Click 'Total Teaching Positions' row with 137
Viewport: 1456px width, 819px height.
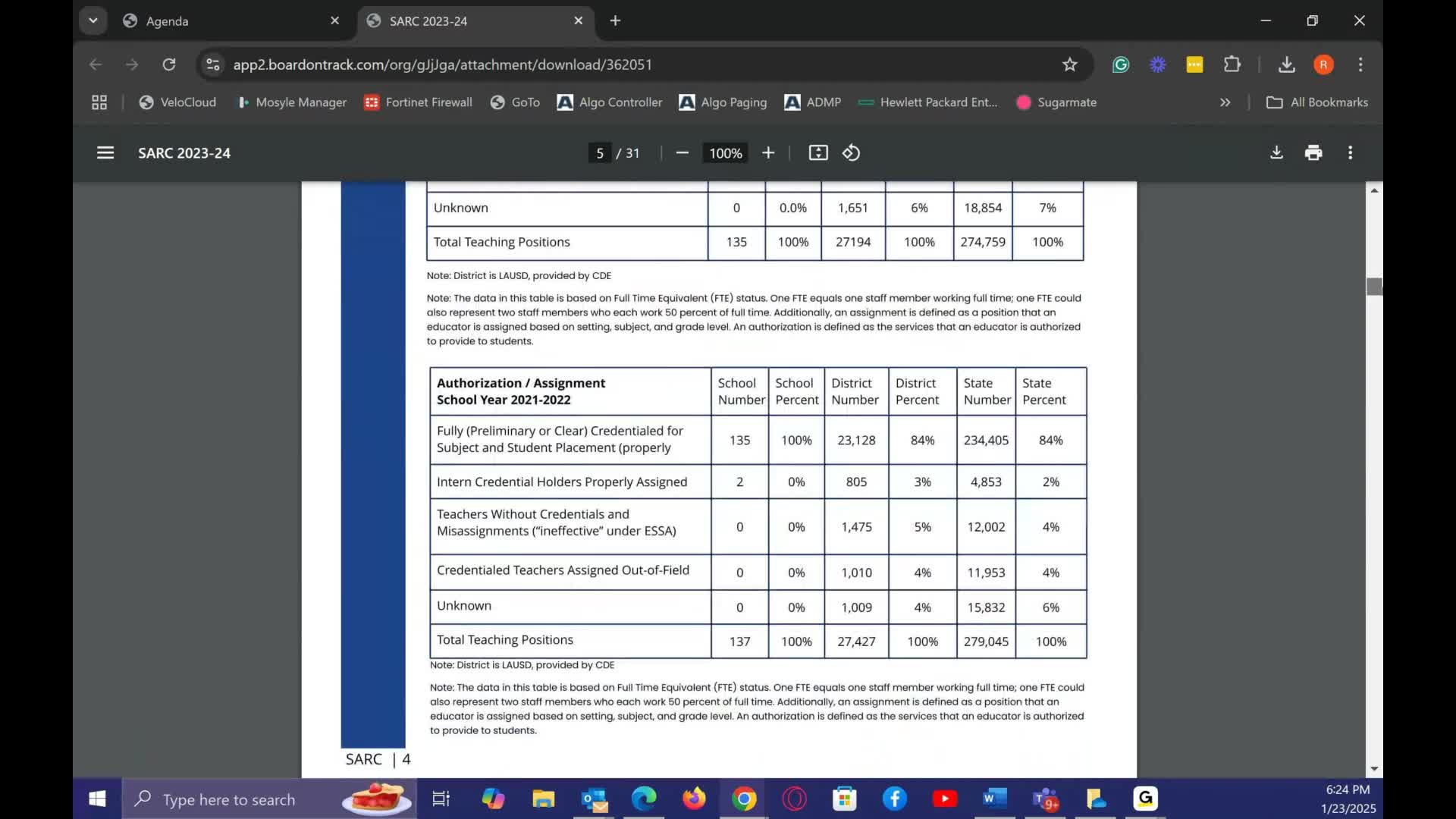coord(758,641)
